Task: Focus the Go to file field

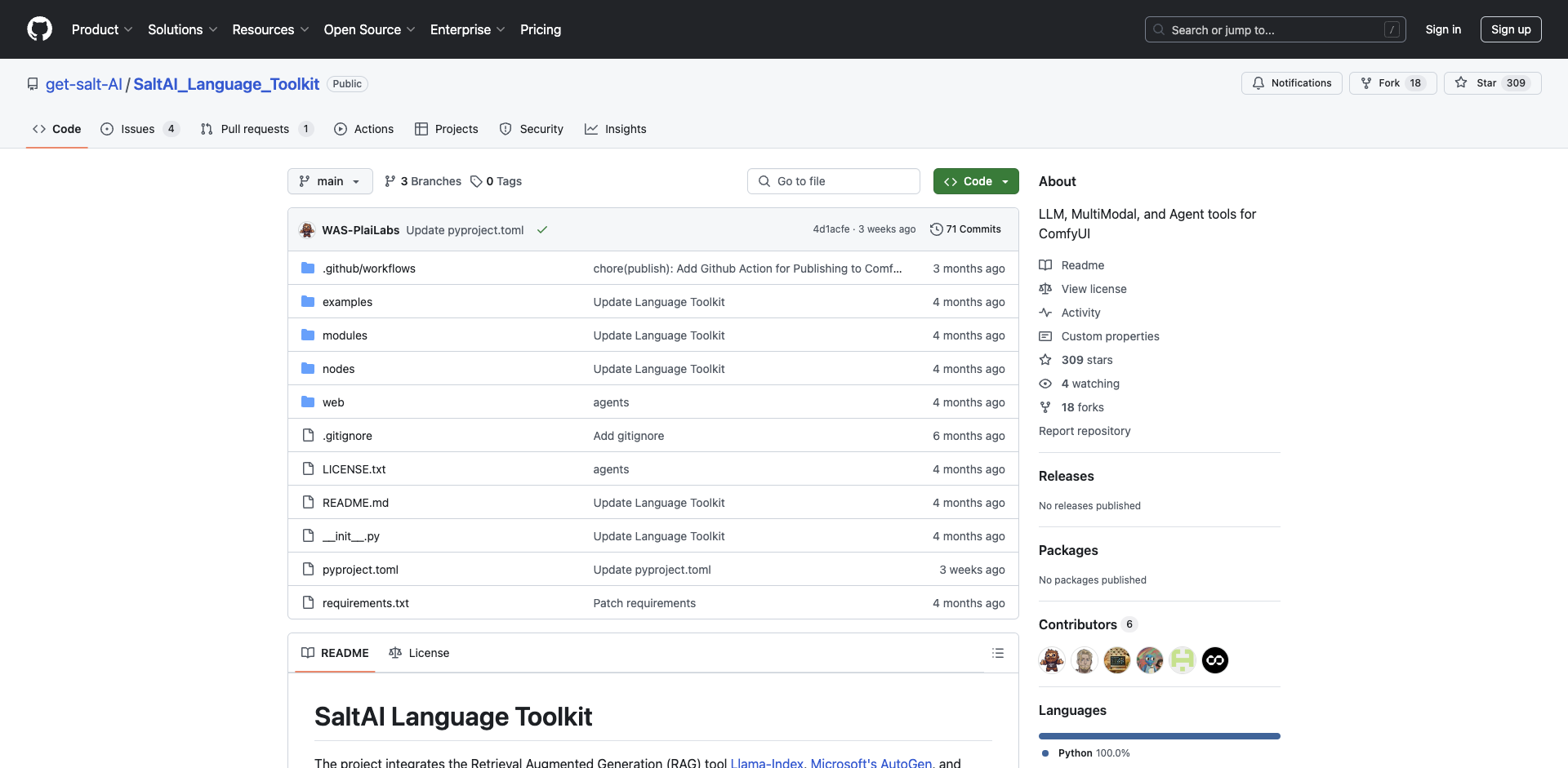Action: [x=834, y=181]
